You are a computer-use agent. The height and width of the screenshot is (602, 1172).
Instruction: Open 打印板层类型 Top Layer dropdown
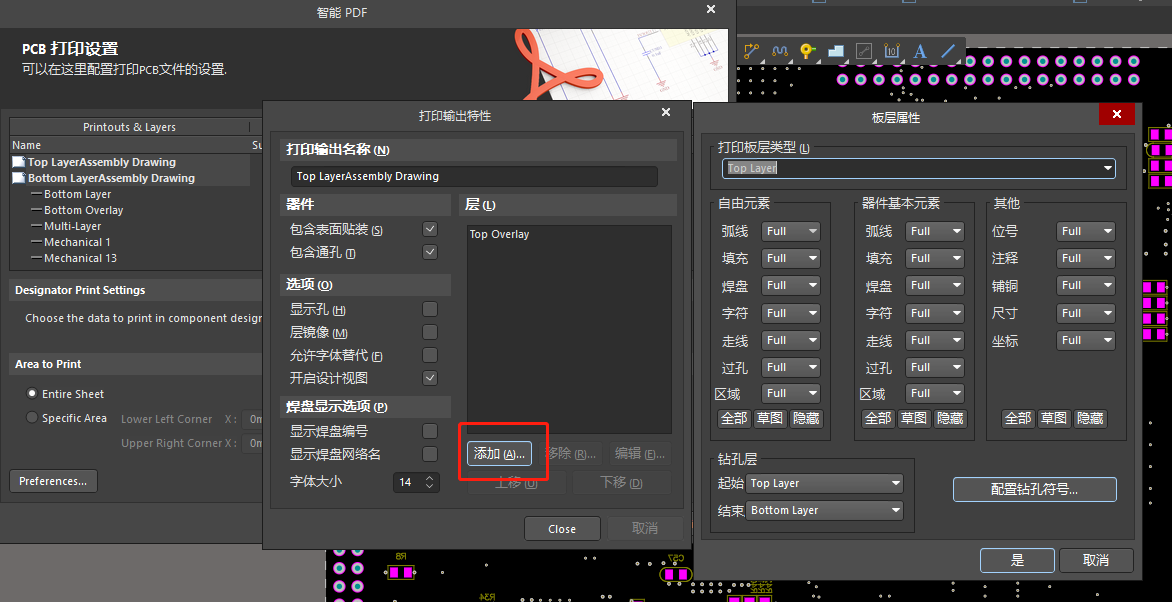[919, 168]
